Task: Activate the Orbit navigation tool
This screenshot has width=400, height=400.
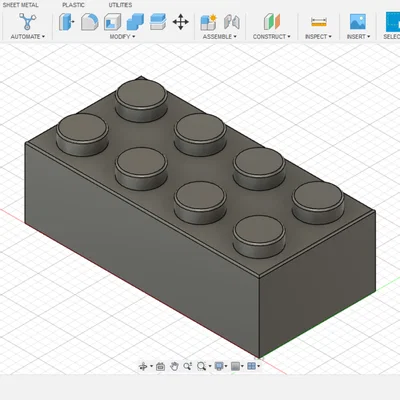Action: 143,366
